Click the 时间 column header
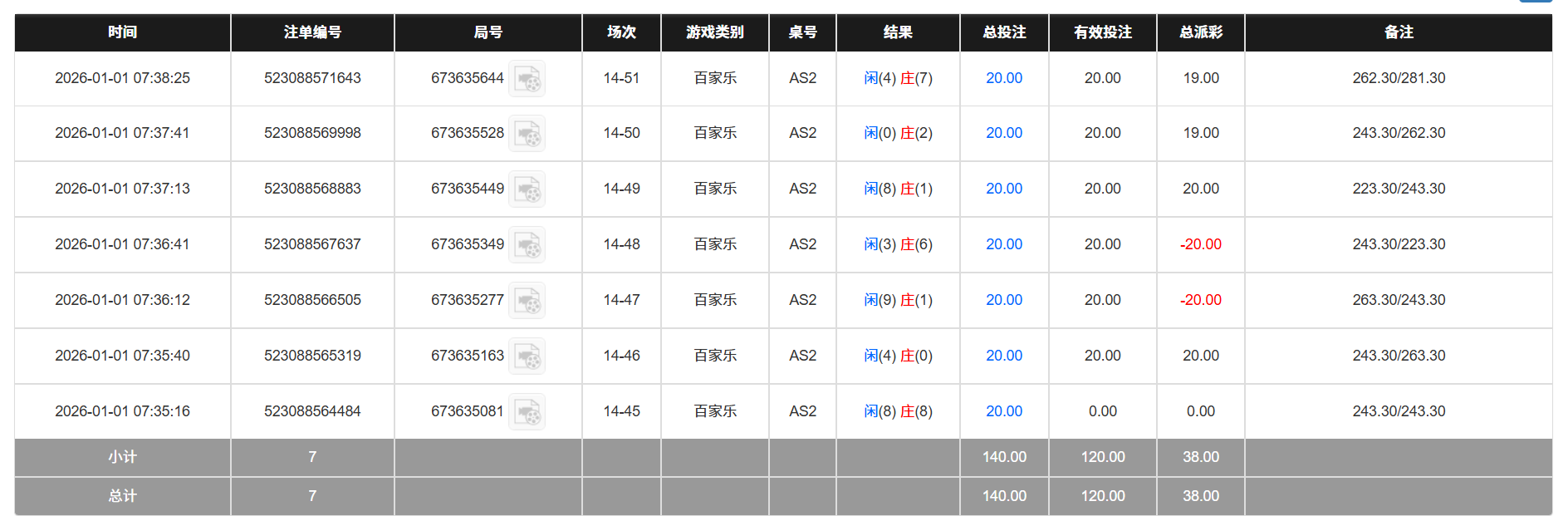Screen dimensions: 1568x516 [x=121, y=32]
